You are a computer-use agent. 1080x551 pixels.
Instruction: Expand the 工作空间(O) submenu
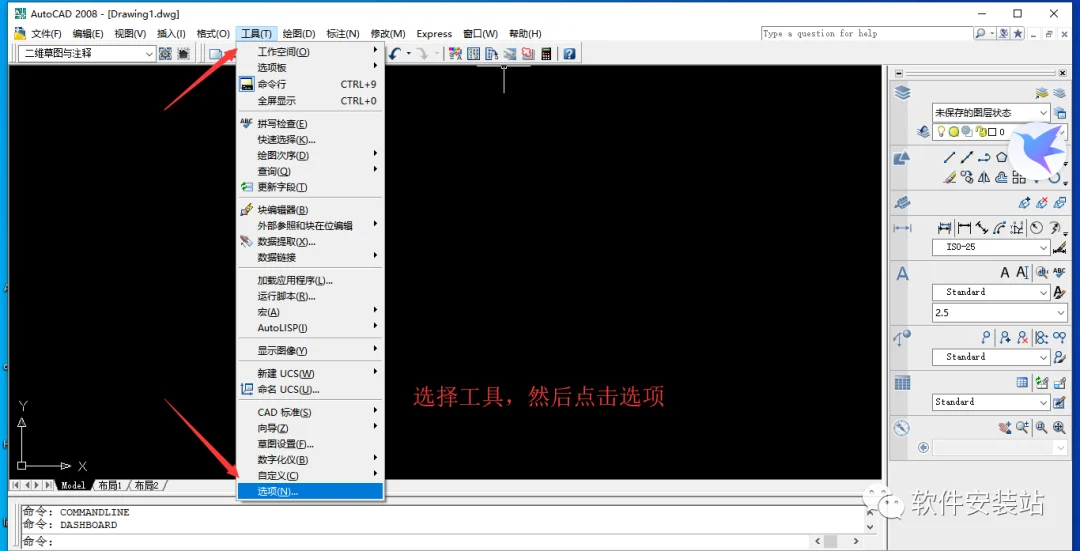click(310, 52)
